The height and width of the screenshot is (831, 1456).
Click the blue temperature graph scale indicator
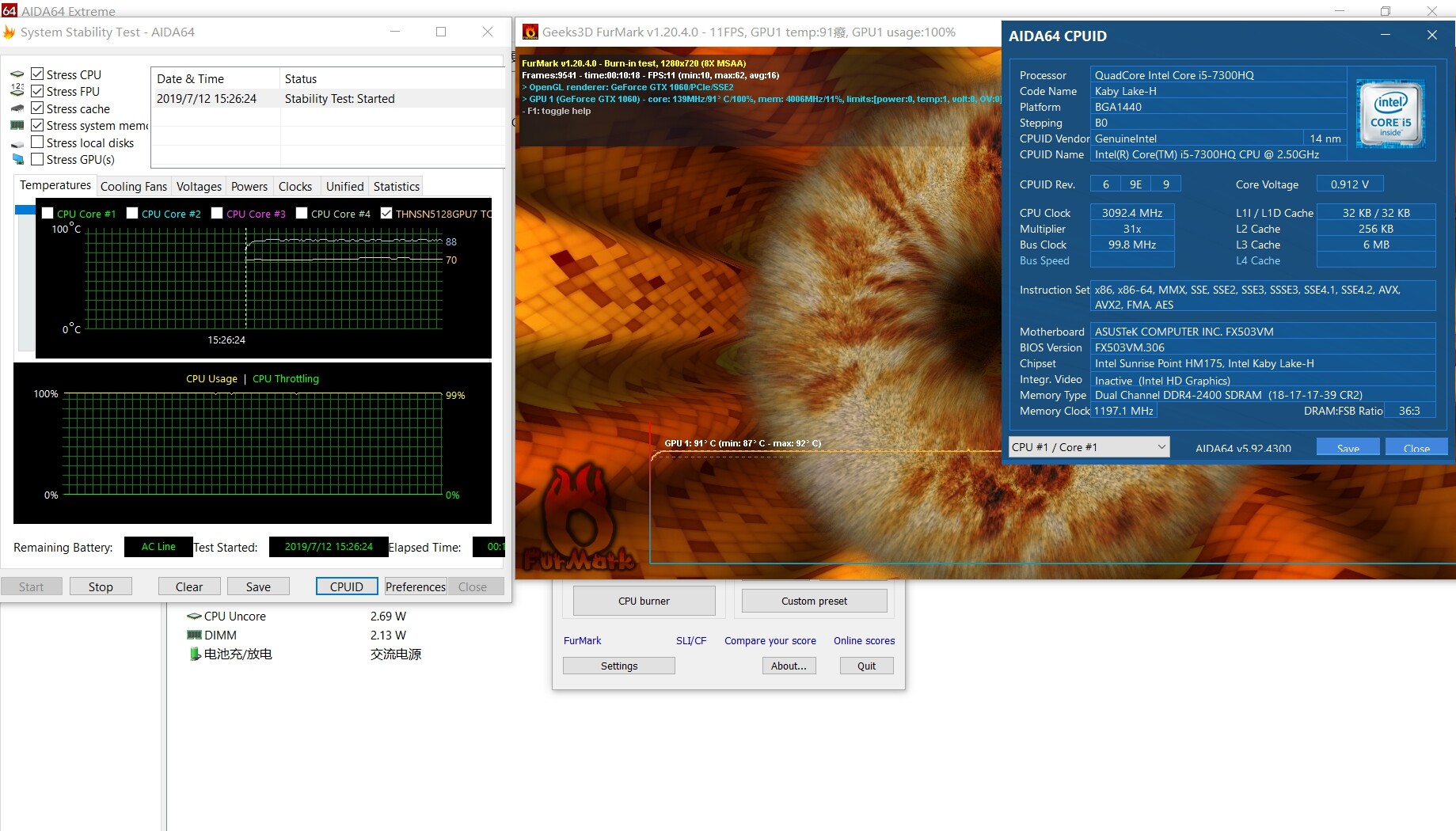point(25,210)
